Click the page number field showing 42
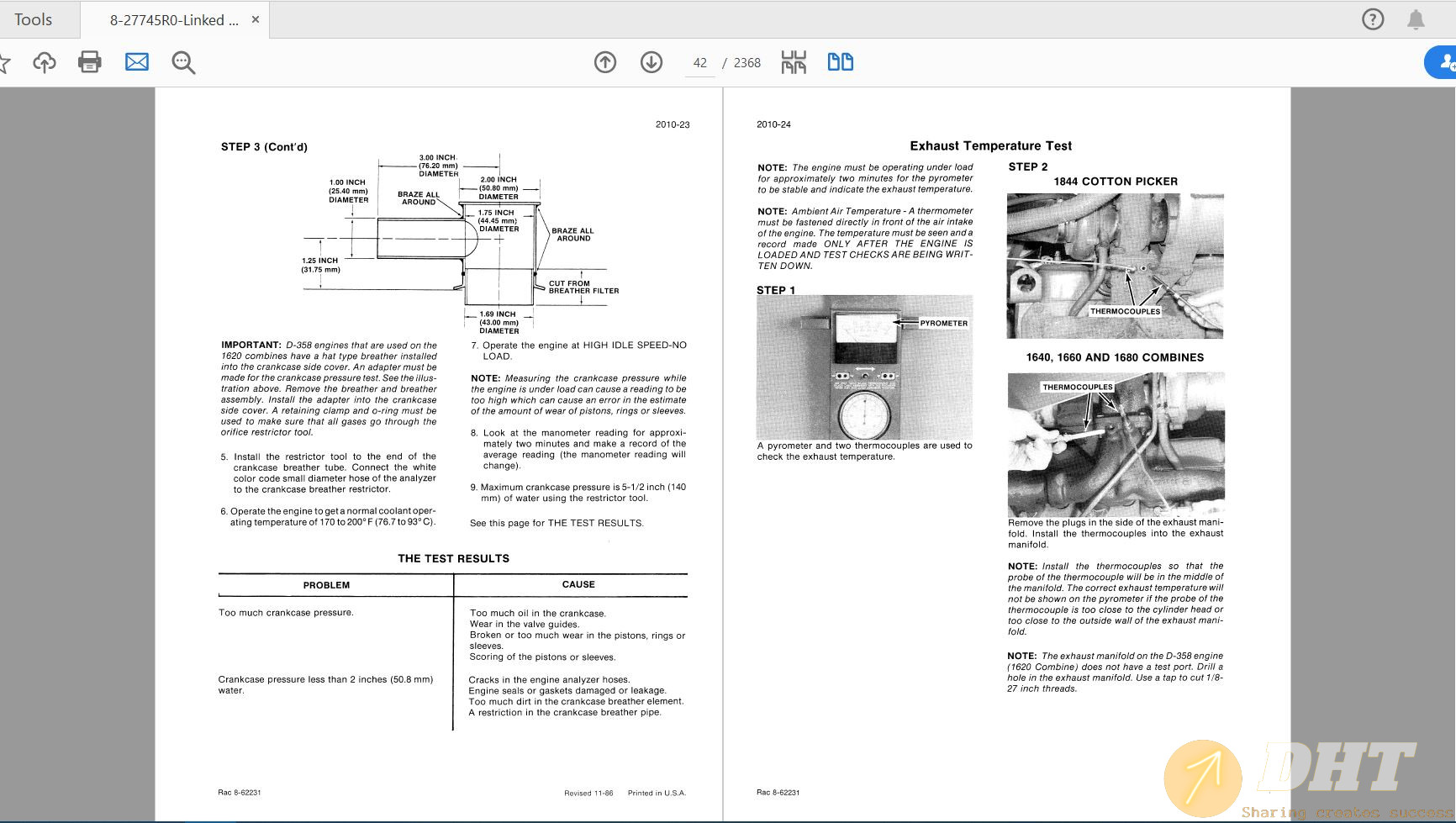Viewport: 1456px width, 823px height. pos(699,63)
